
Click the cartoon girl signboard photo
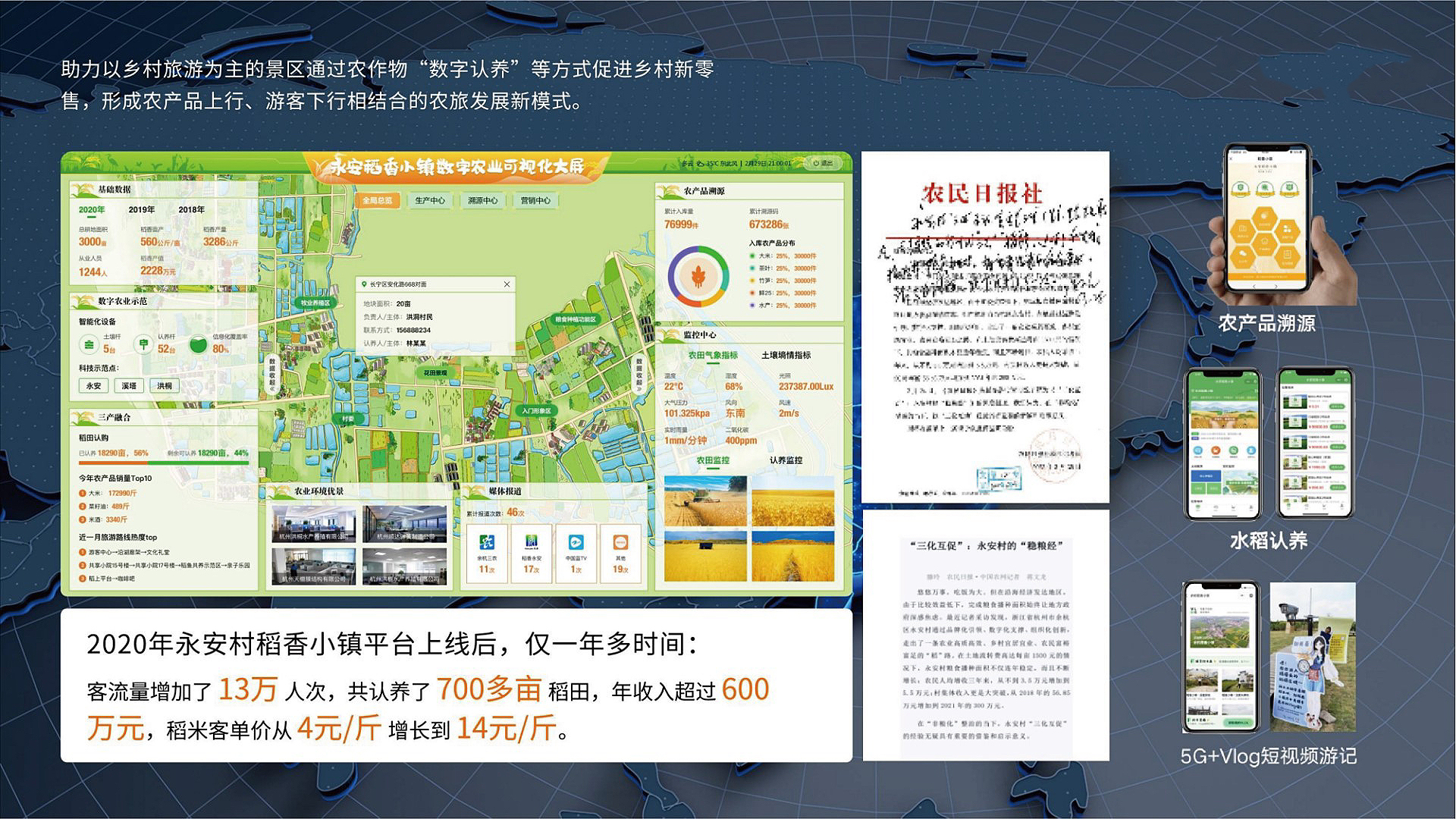tap(1313, 657)
